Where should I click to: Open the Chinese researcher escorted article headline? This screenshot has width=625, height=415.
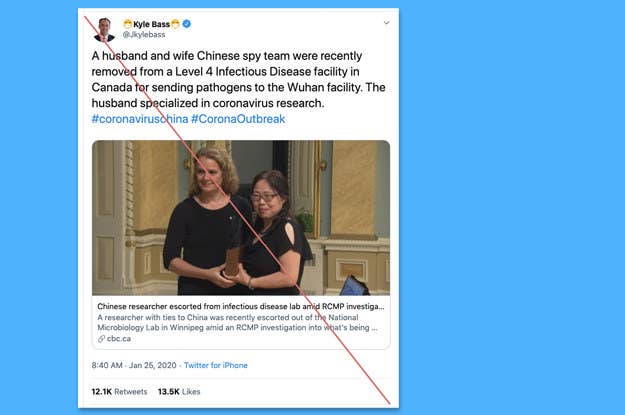241,306
